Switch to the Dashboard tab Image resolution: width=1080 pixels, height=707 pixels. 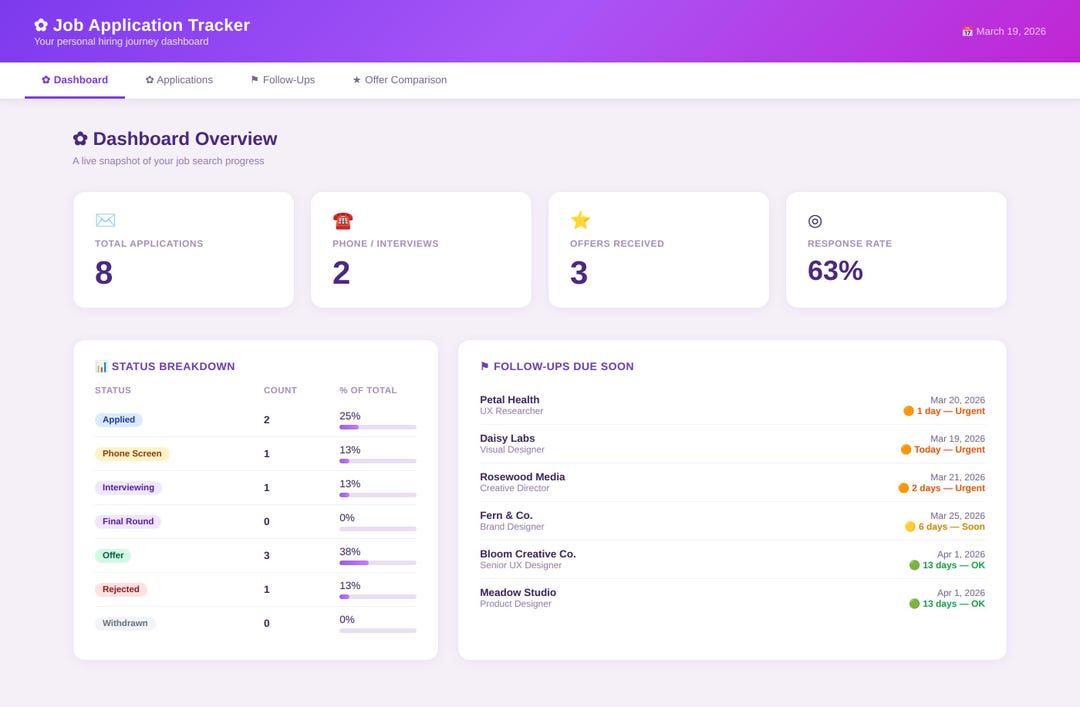tap(74, 80)
